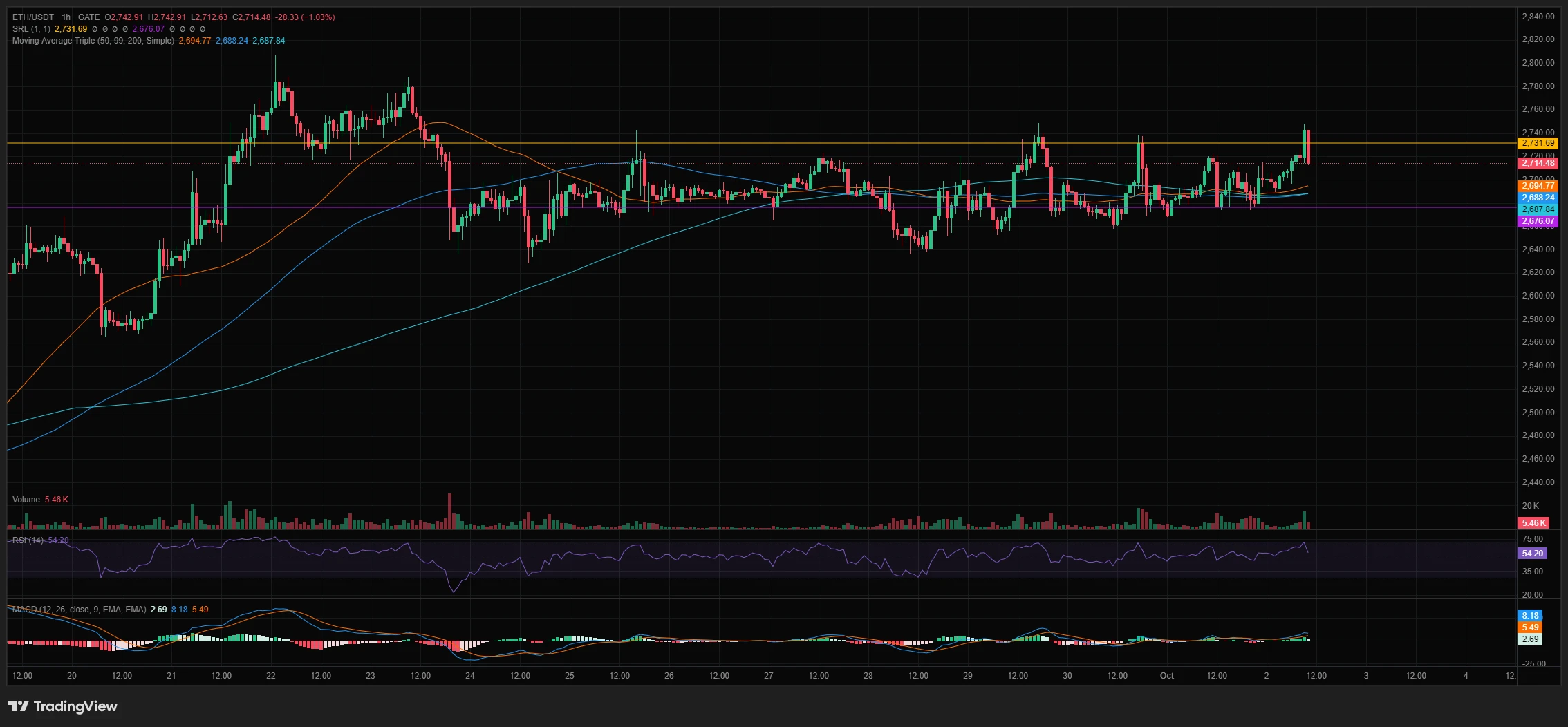Screen dimensions: 1568x727
Task: Click the 20 K volume scale label
Action: coord(1531,506)
